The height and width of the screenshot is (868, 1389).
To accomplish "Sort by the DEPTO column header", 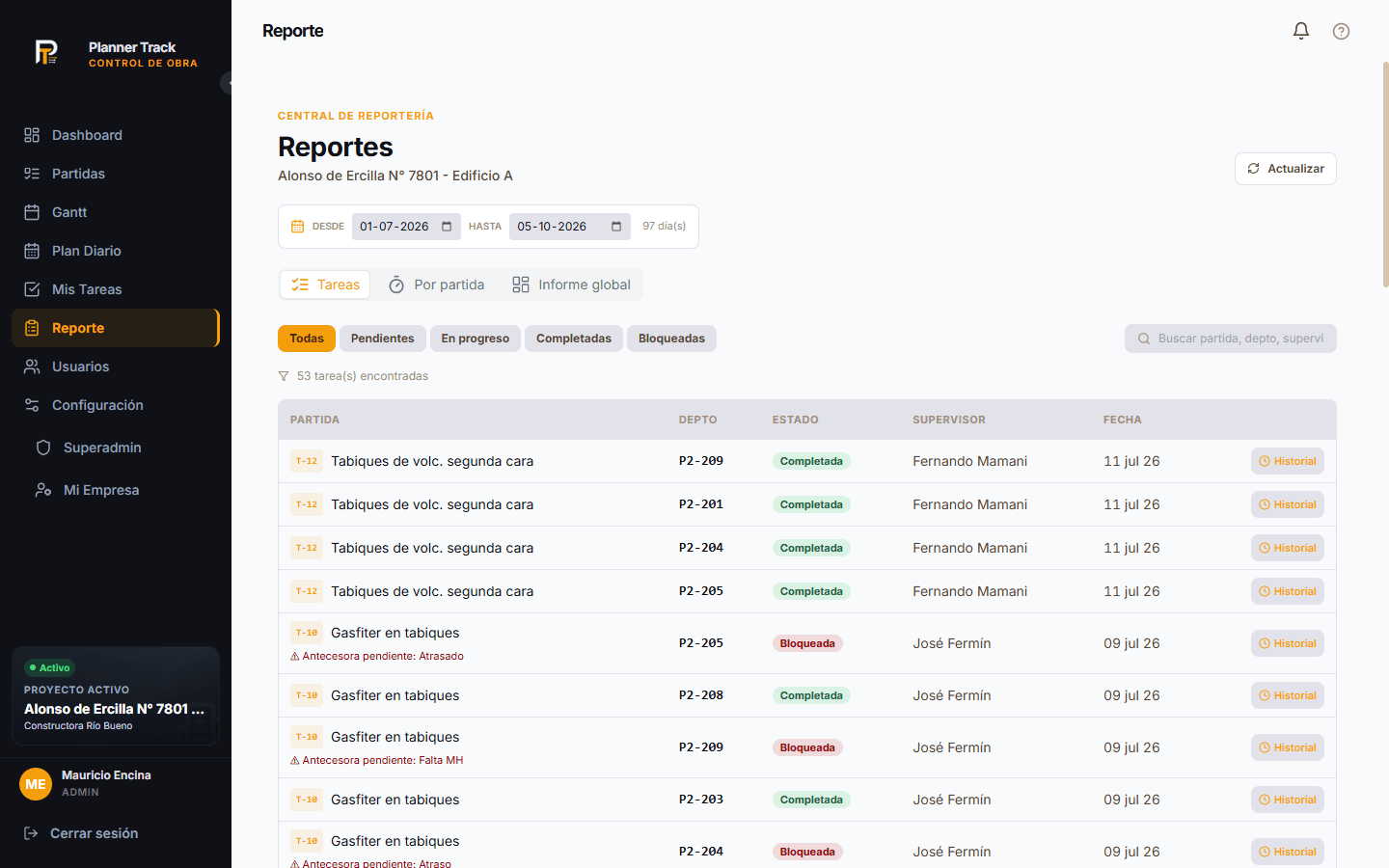I will [697, 420].
